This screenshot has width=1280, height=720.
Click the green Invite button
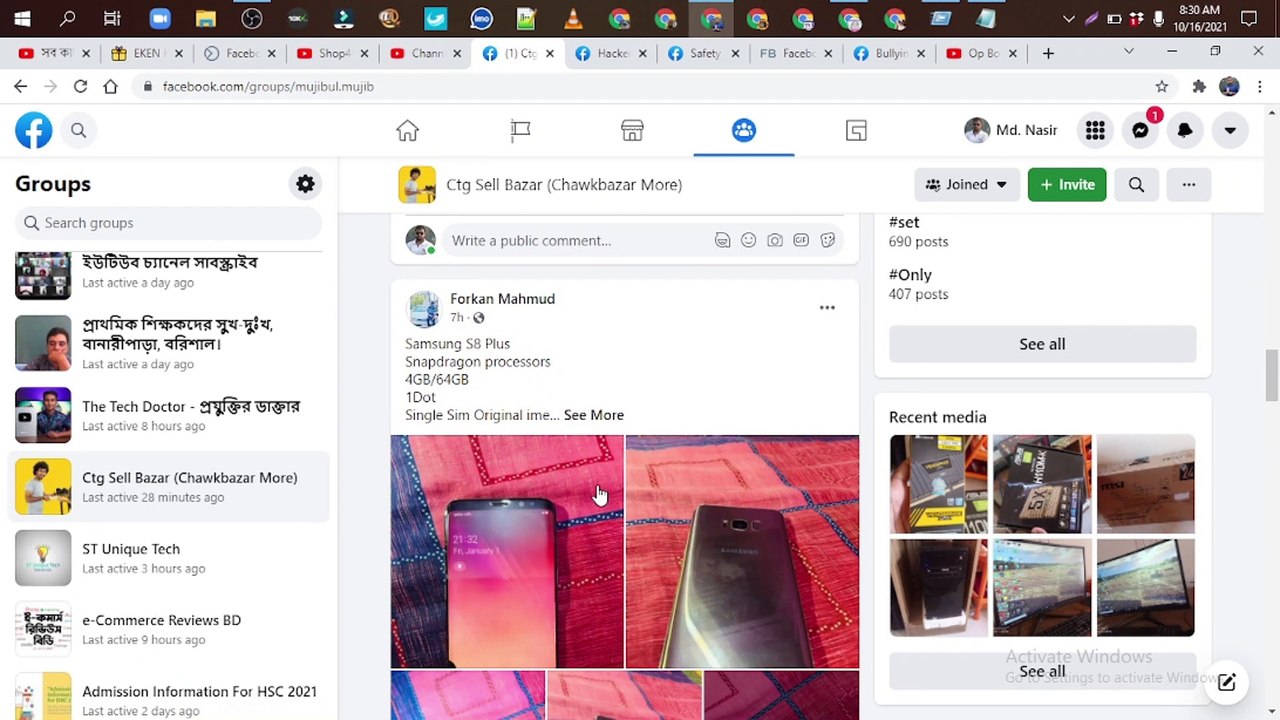click(x=1067, y=184)
